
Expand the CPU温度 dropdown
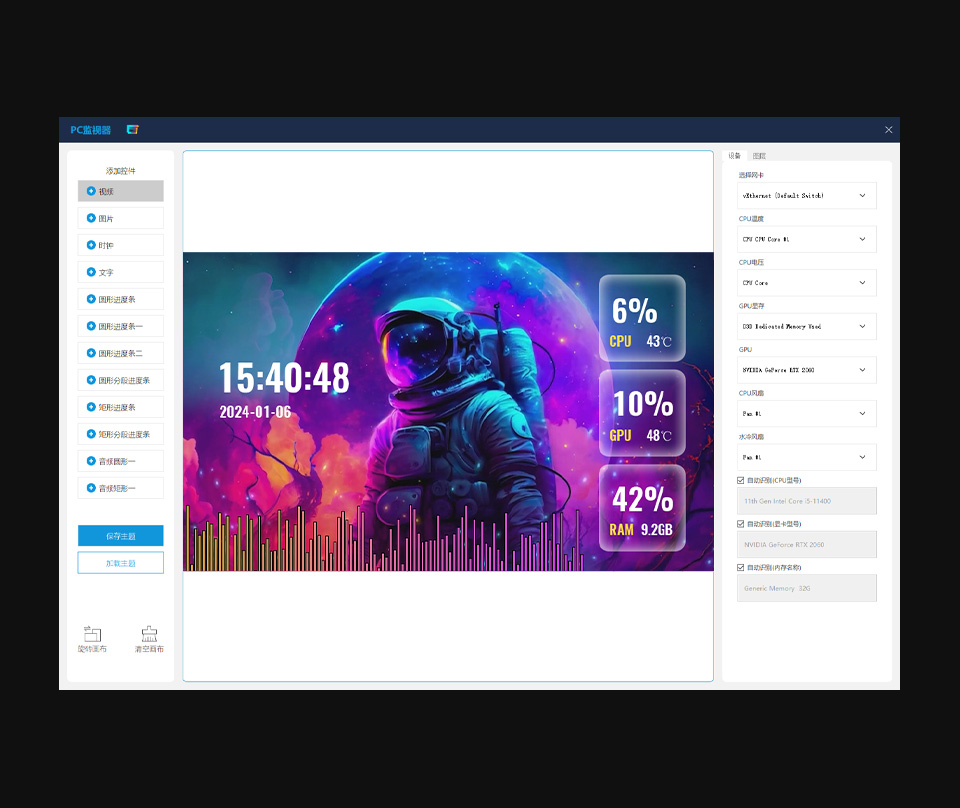806,239
